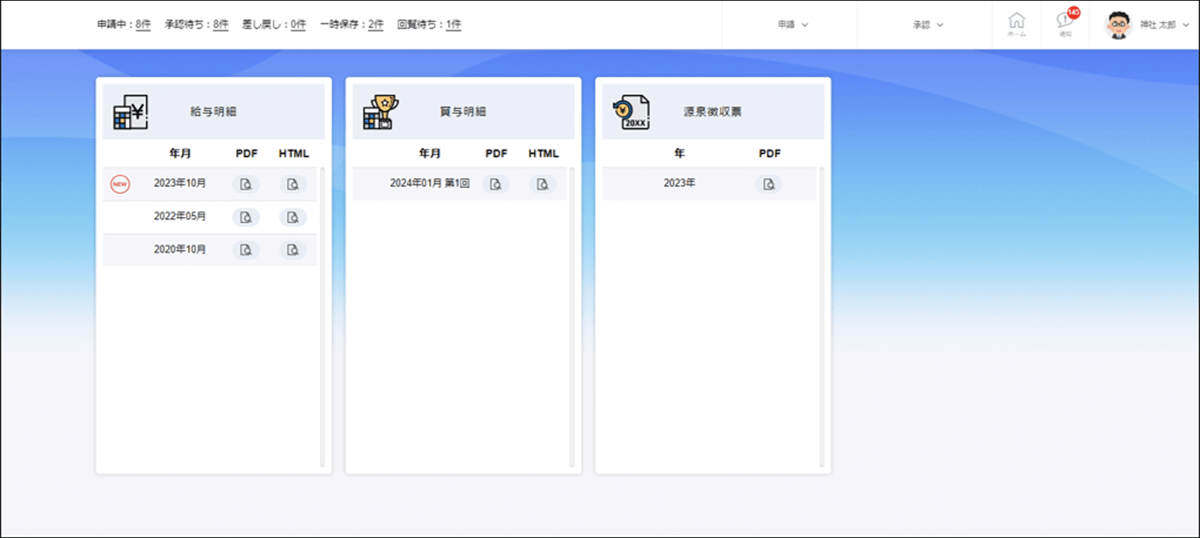Click the 給与明細 calculator yen icon
Screen dimensions: 1200x538
(131, 112)
